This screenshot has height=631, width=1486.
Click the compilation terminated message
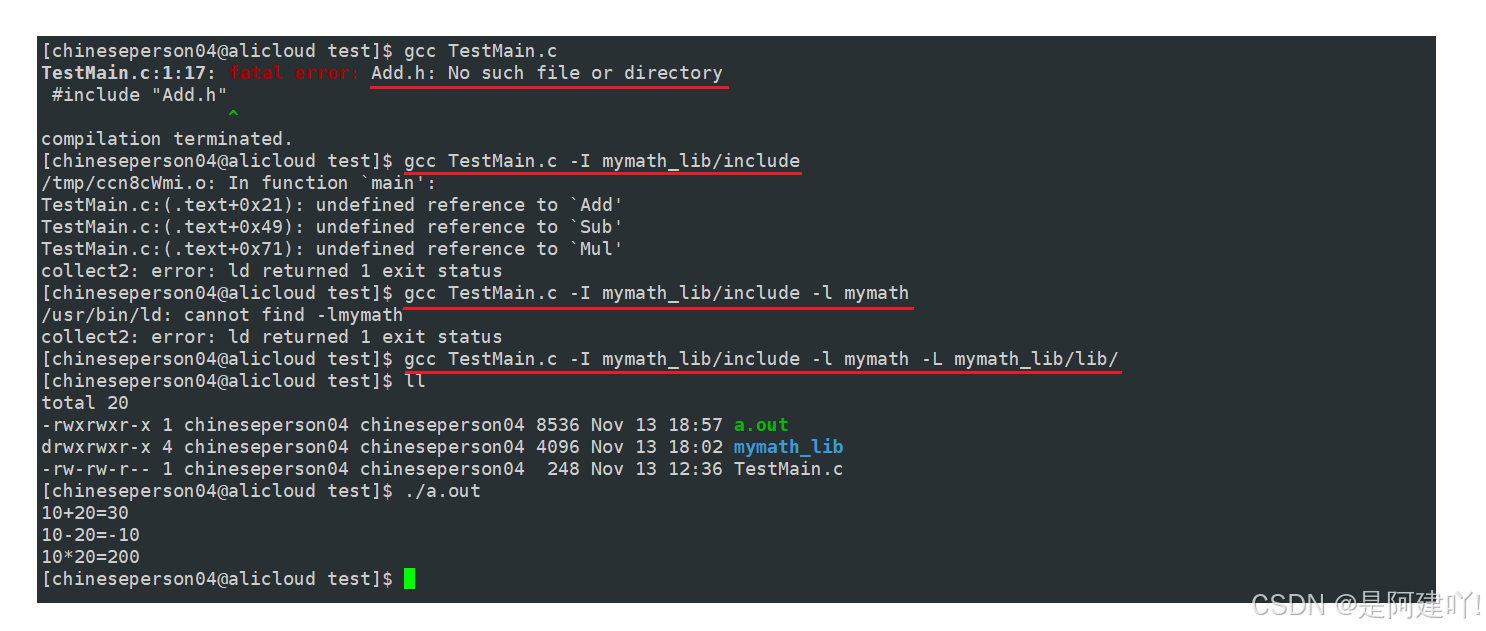point(167,139)
